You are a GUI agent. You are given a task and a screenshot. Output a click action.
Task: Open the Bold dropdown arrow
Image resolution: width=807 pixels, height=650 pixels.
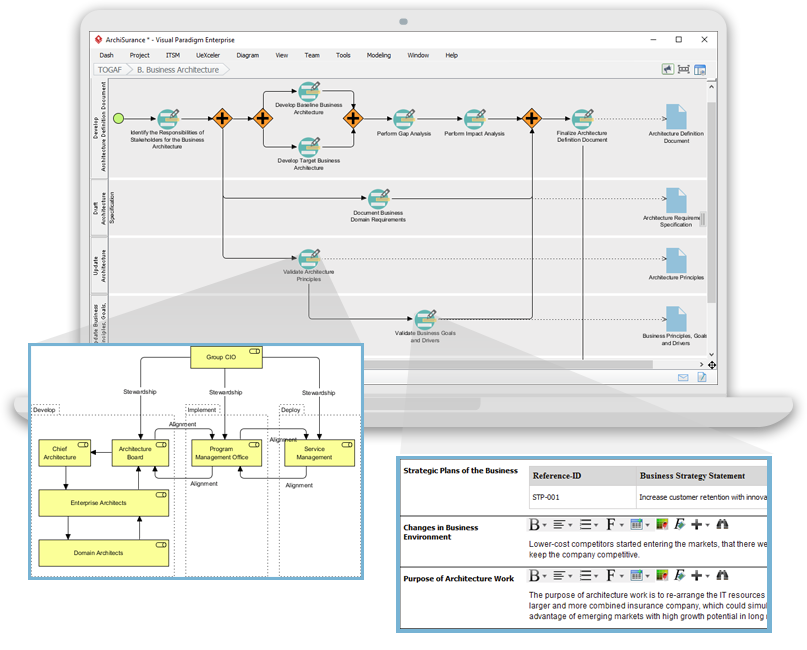point(546,525)
